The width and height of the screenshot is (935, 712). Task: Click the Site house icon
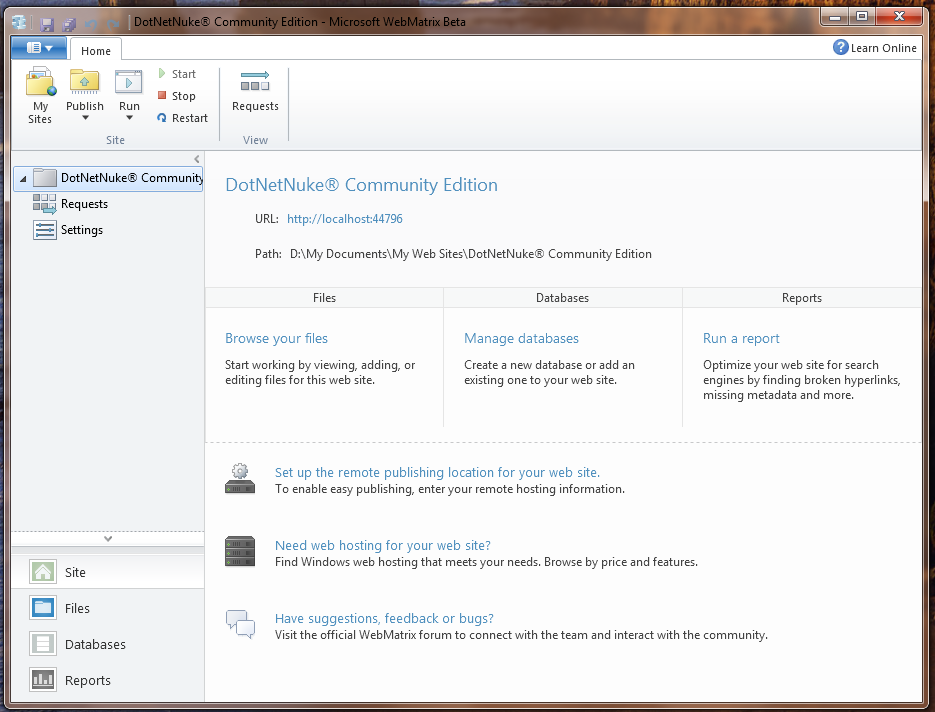(43, 572)
